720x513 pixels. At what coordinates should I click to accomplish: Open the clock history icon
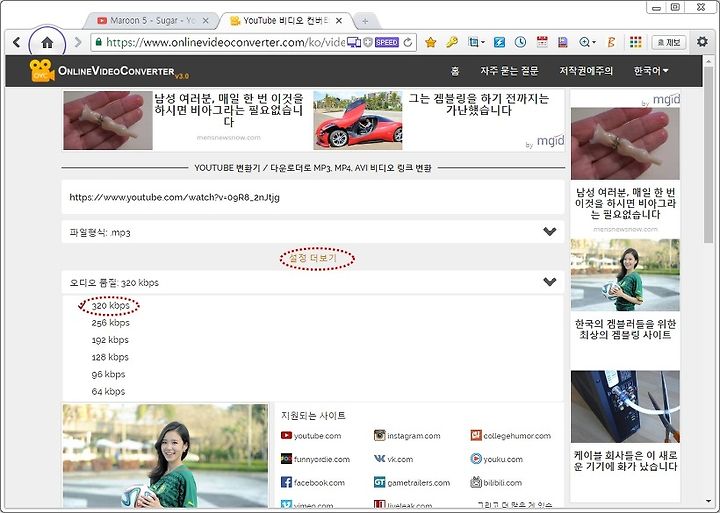point(520,42)
